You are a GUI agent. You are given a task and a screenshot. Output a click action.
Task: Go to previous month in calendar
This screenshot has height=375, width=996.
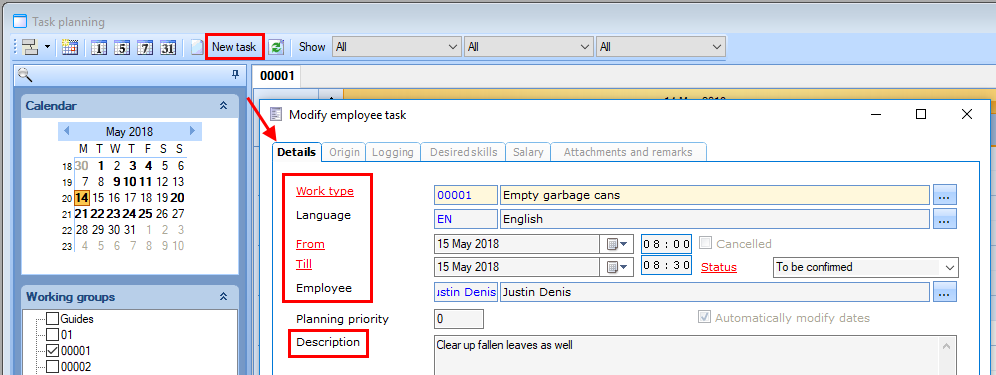[x=66, y=132]
